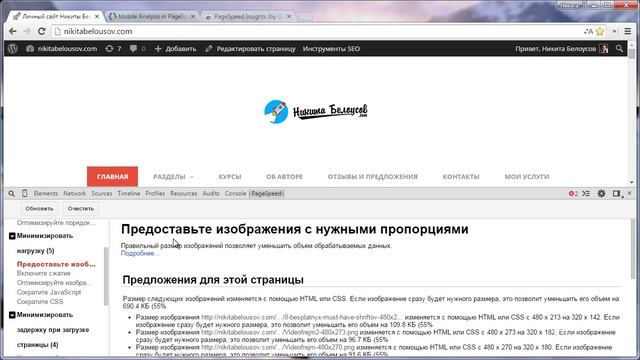Bookmark page with the star icon

600,31
